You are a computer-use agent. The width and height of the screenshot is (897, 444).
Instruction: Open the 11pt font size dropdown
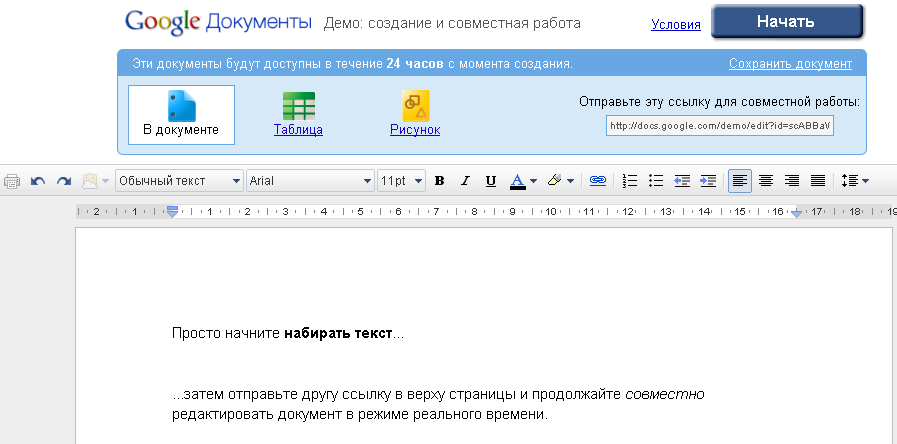[x=402, y=181]
